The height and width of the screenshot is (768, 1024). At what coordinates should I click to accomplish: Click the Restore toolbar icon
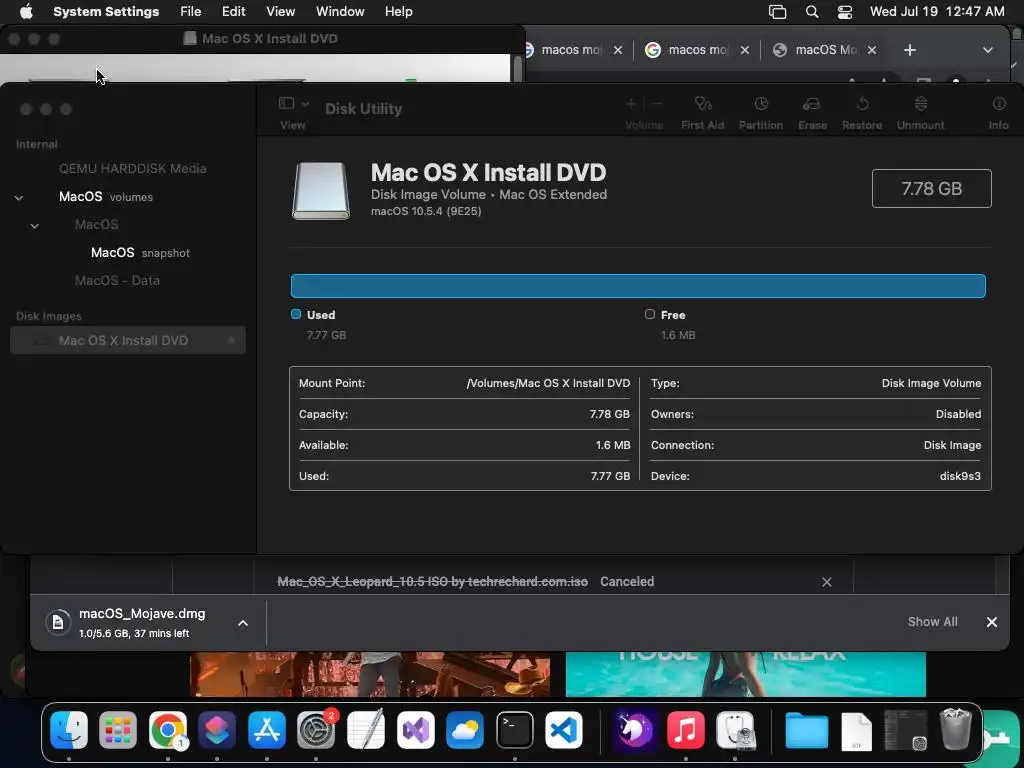coord(862,104)
